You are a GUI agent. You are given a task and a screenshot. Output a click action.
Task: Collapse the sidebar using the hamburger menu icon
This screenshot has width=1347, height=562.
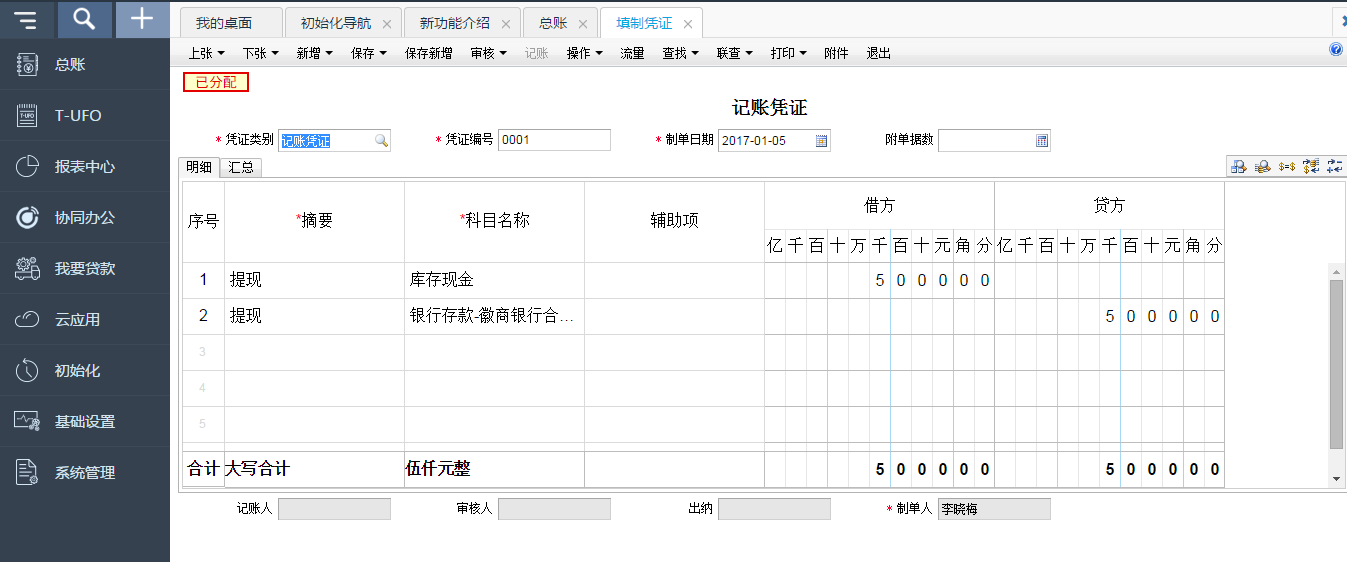[27, 19]
